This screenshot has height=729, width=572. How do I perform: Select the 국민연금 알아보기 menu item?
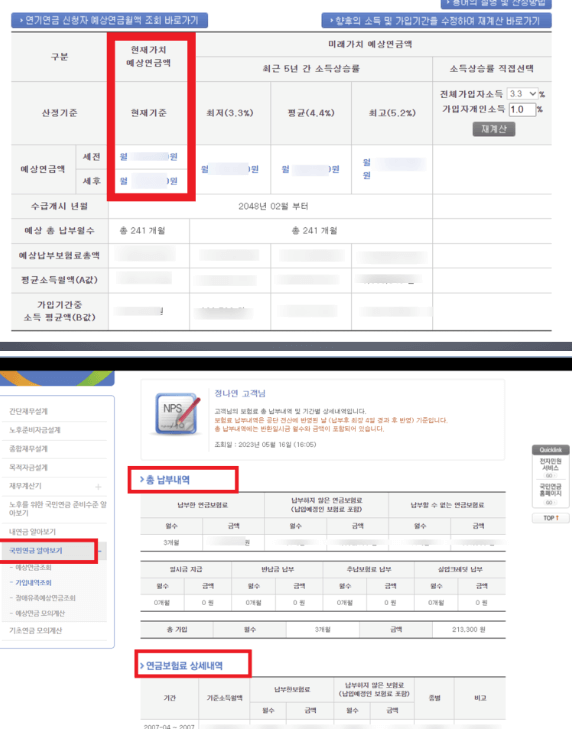pos(36,550)
